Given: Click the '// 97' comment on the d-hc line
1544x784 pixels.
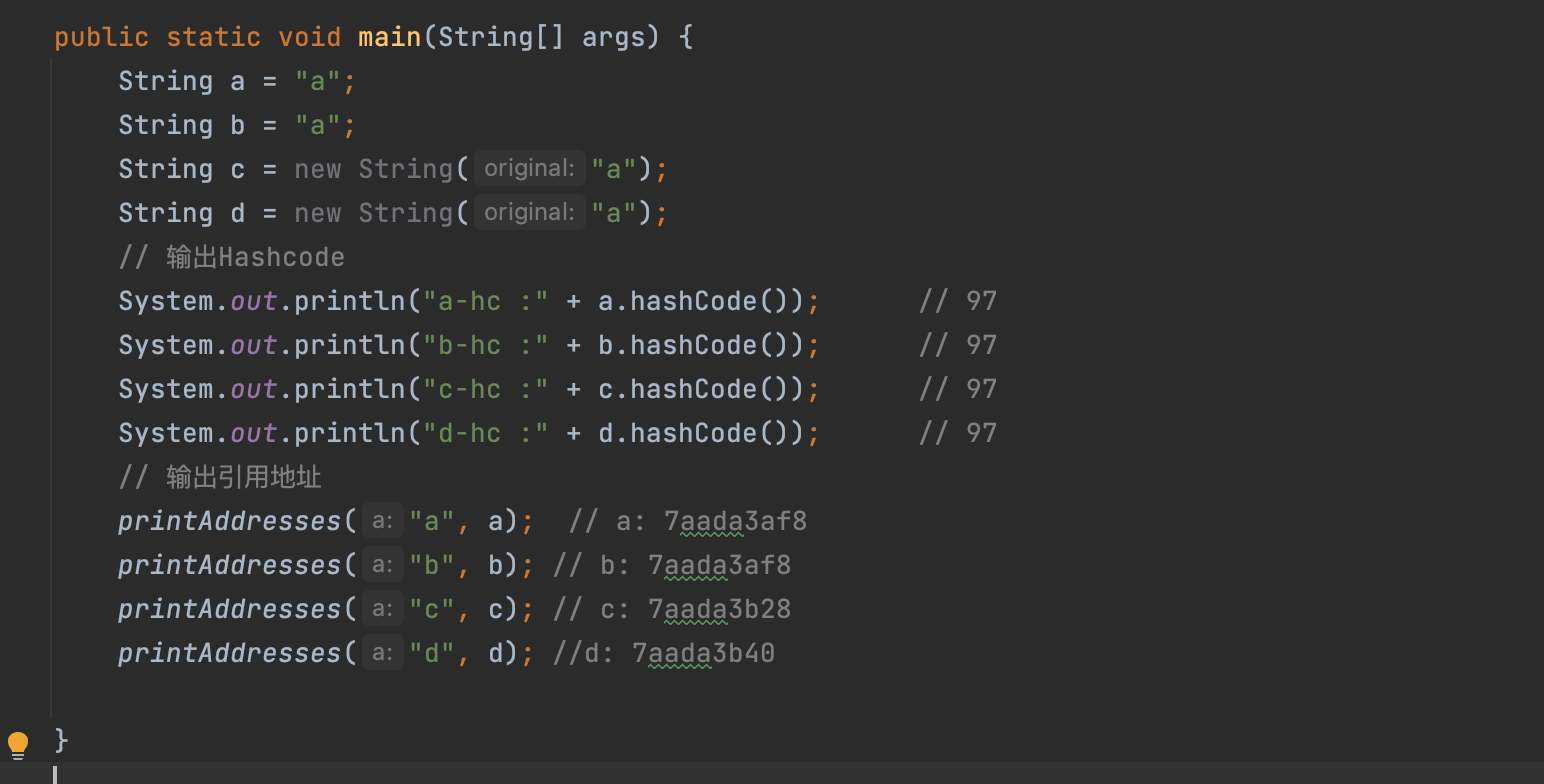Looking at the screenshot, I should [x=958, y=433].
